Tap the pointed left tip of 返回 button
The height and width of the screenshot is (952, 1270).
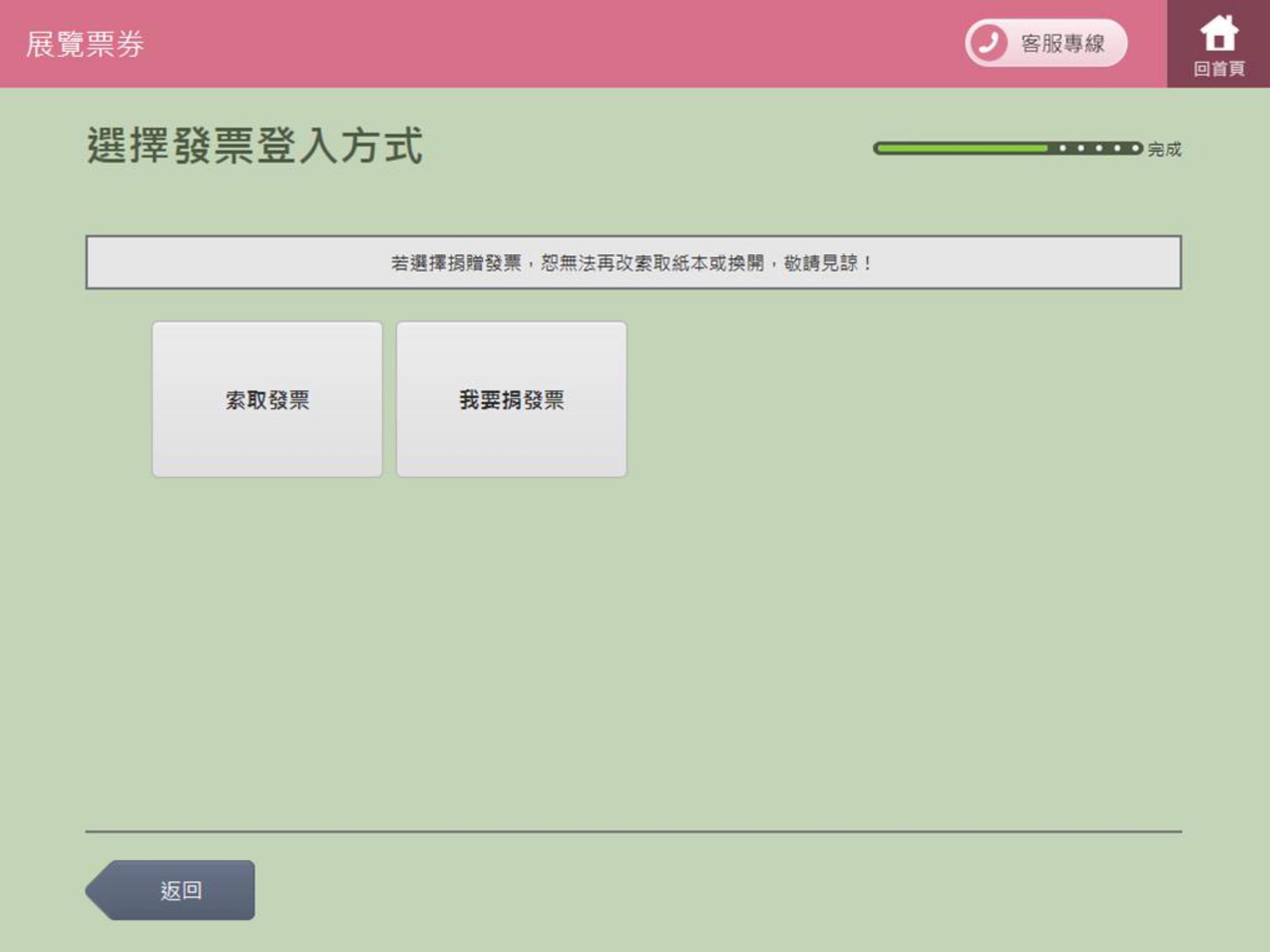(95, 890)
